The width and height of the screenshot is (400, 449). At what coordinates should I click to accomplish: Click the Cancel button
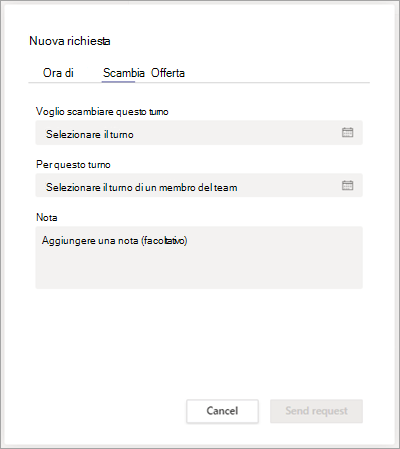[222, 411]
